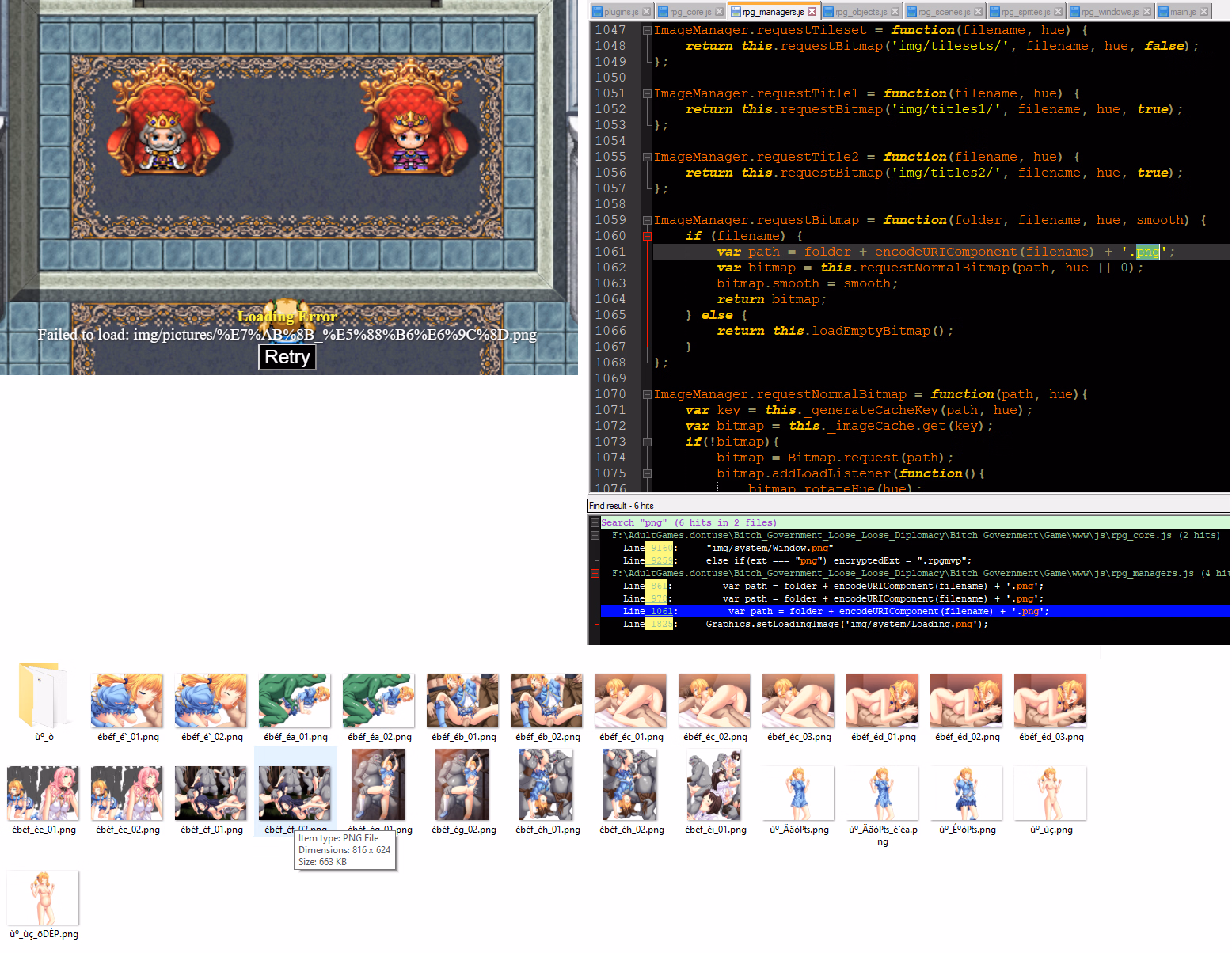Switch to the main.js tab
Screen dimensions: 1232x953
1183,12
